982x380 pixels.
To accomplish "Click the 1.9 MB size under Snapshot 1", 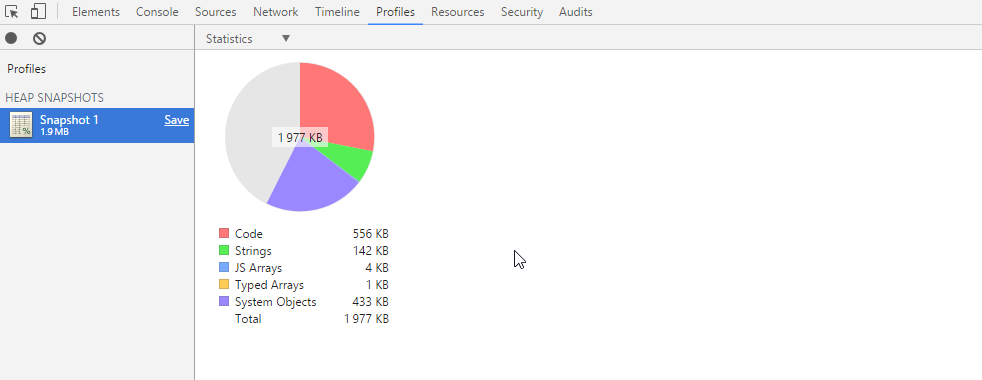I will click(54, 132).
